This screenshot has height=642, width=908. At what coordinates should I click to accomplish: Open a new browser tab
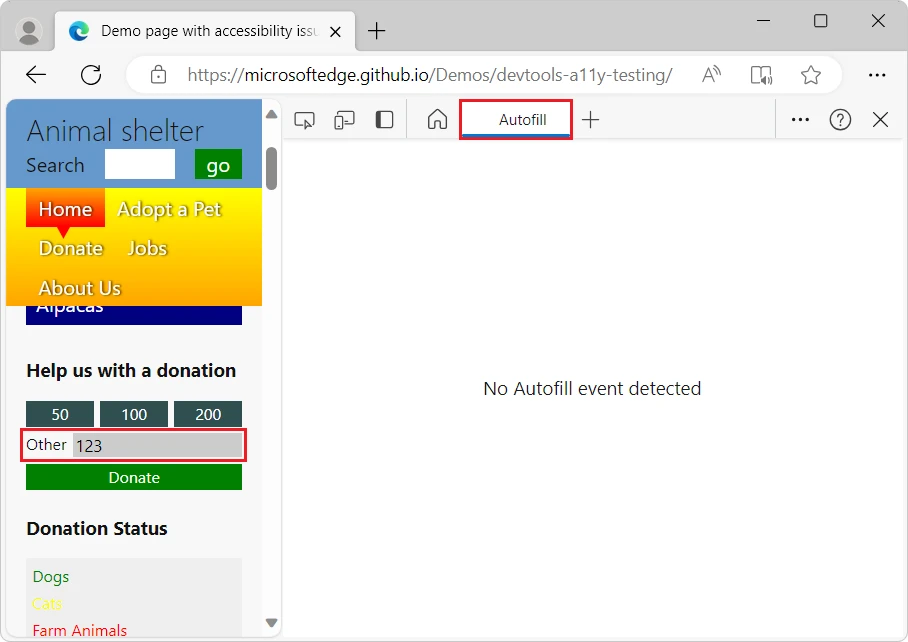(376, 31)
